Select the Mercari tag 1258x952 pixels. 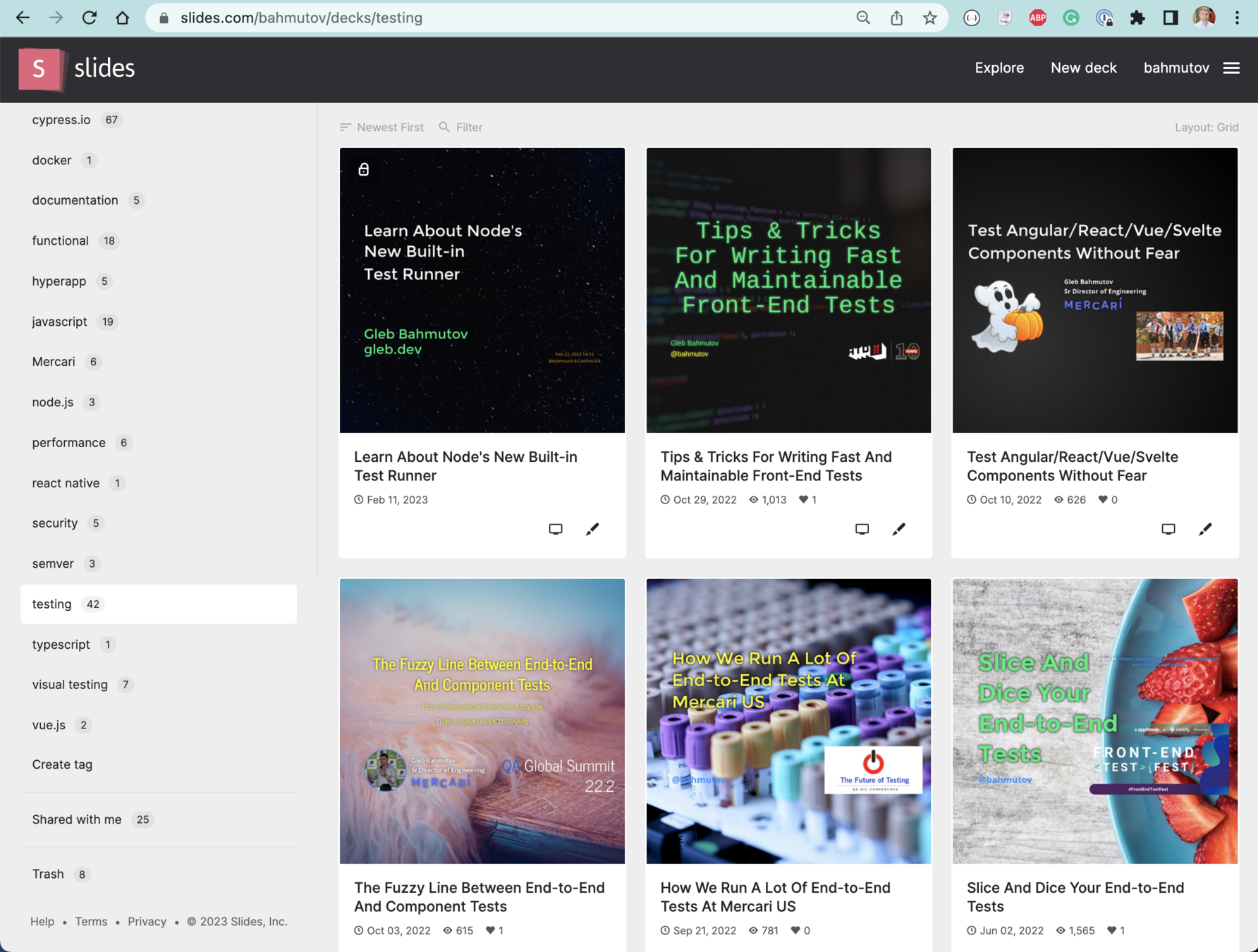tap(159, 362)
